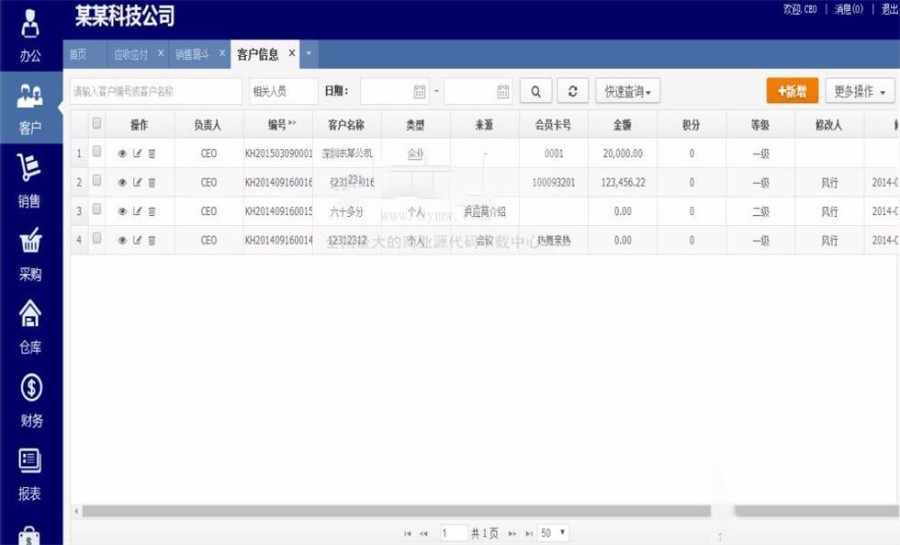Open the 更多操作 dropdown

pos(860,91)
